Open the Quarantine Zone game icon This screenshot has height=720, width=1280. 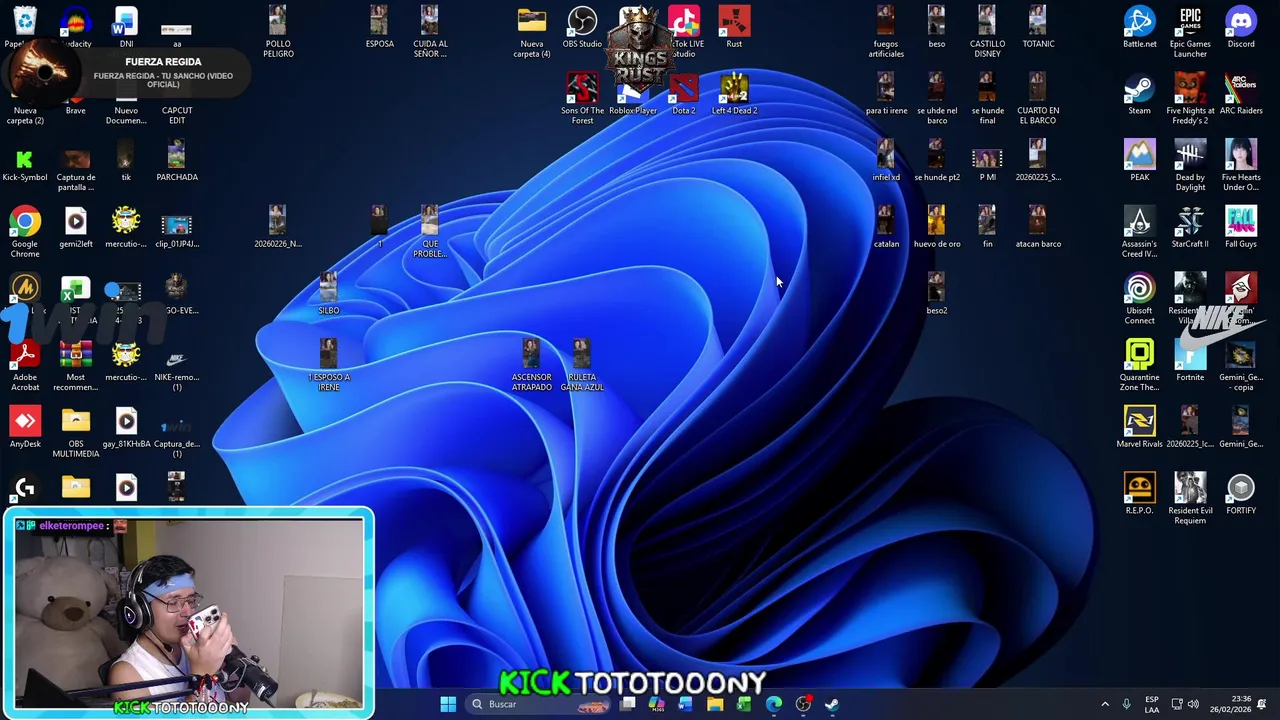click(1139, 365)
